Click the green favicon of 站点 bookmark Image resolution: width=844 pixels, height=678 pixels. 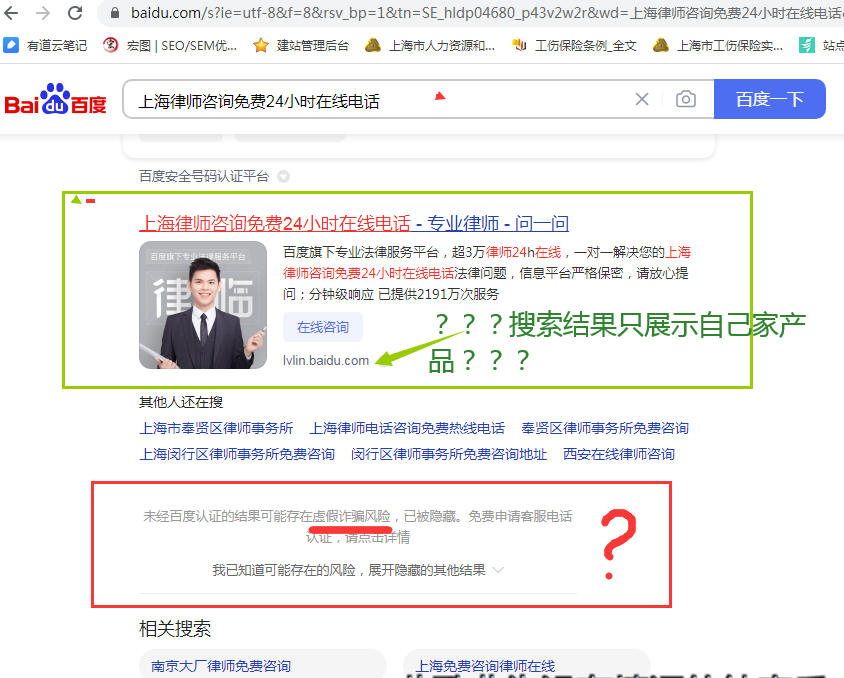(806, 45)
